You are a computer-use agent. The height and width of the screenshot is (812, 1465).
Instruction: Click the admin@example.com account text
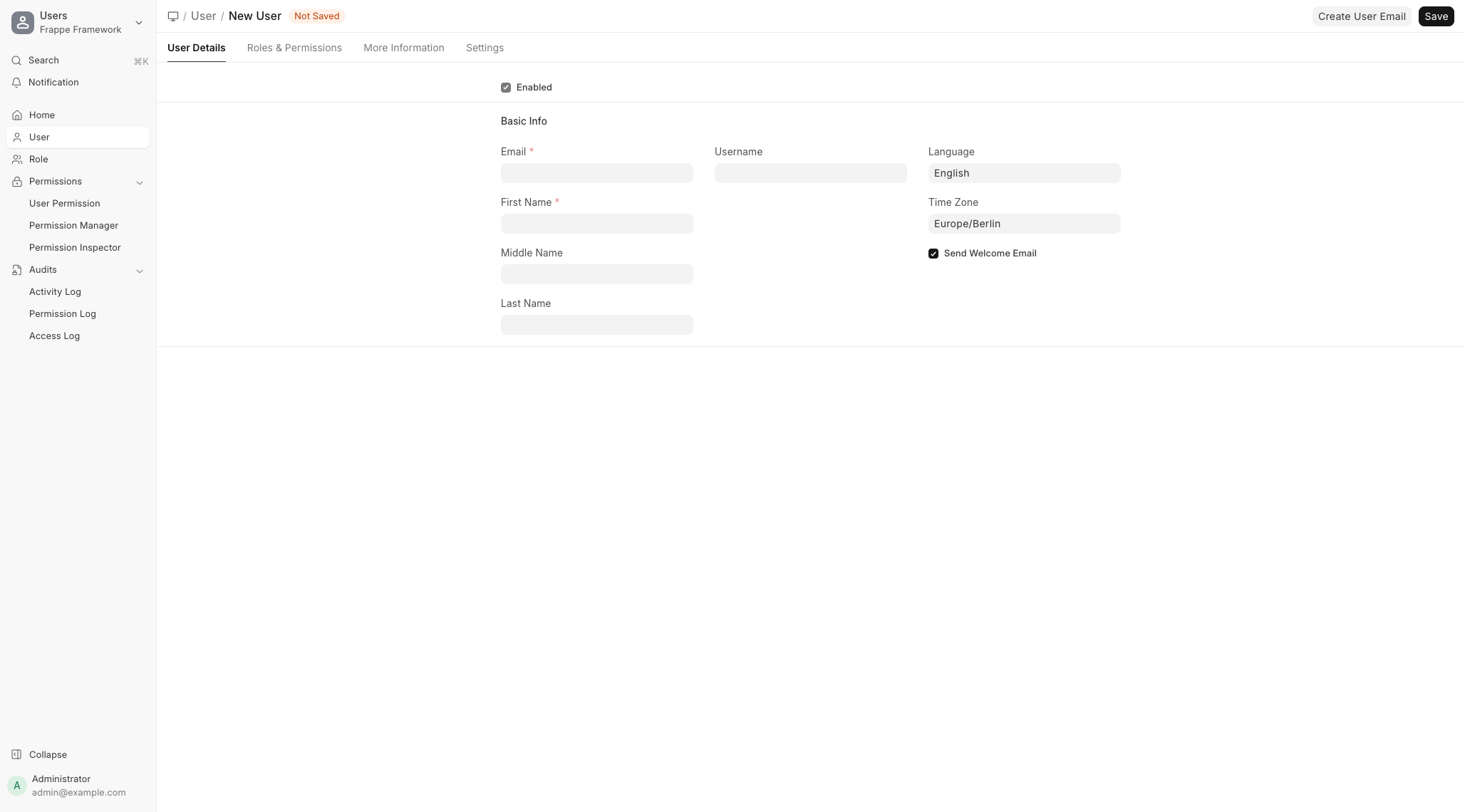(x=78, y=792)
